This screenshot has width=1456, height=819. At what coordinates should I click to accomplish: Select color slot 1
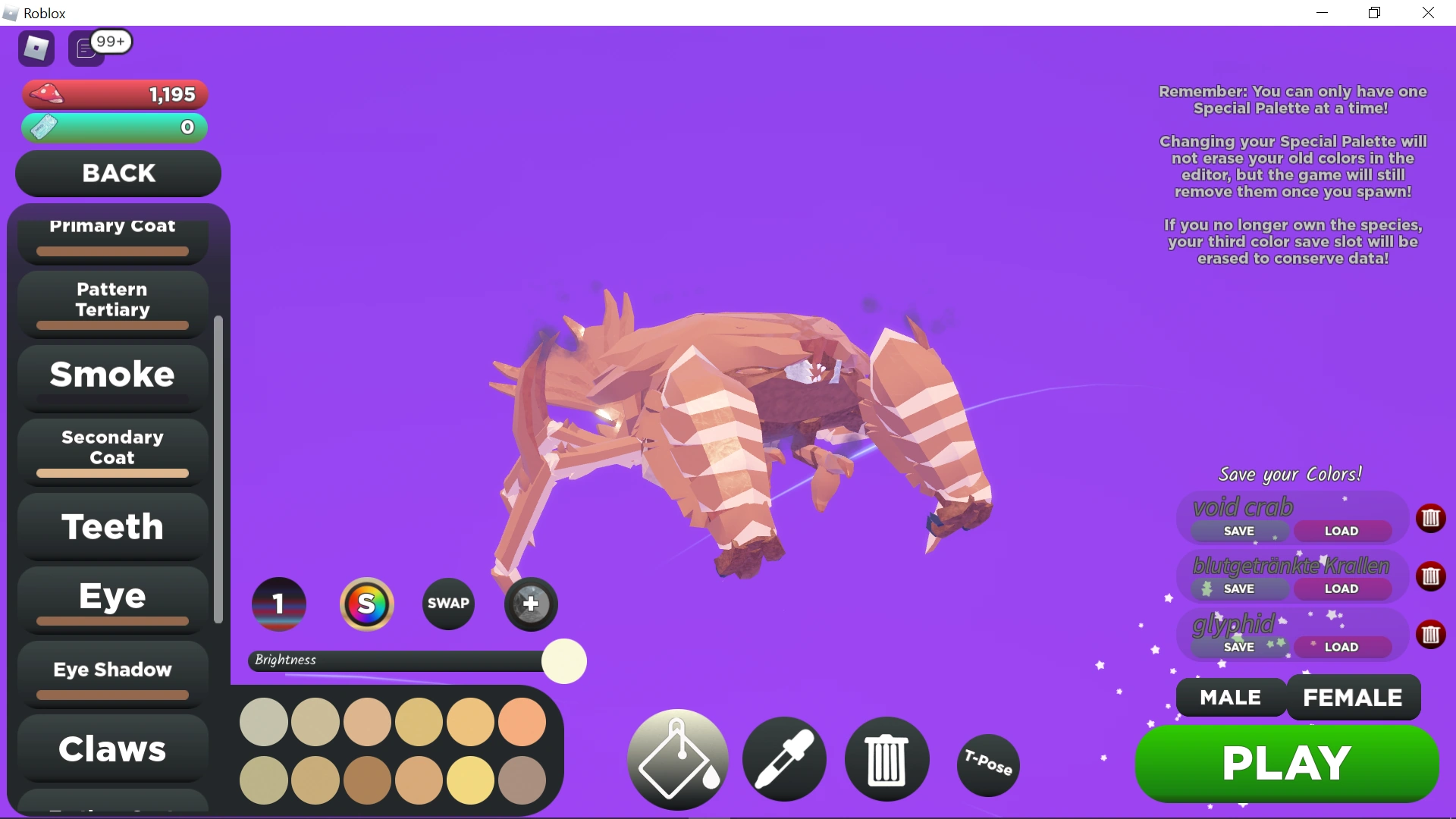278,604
